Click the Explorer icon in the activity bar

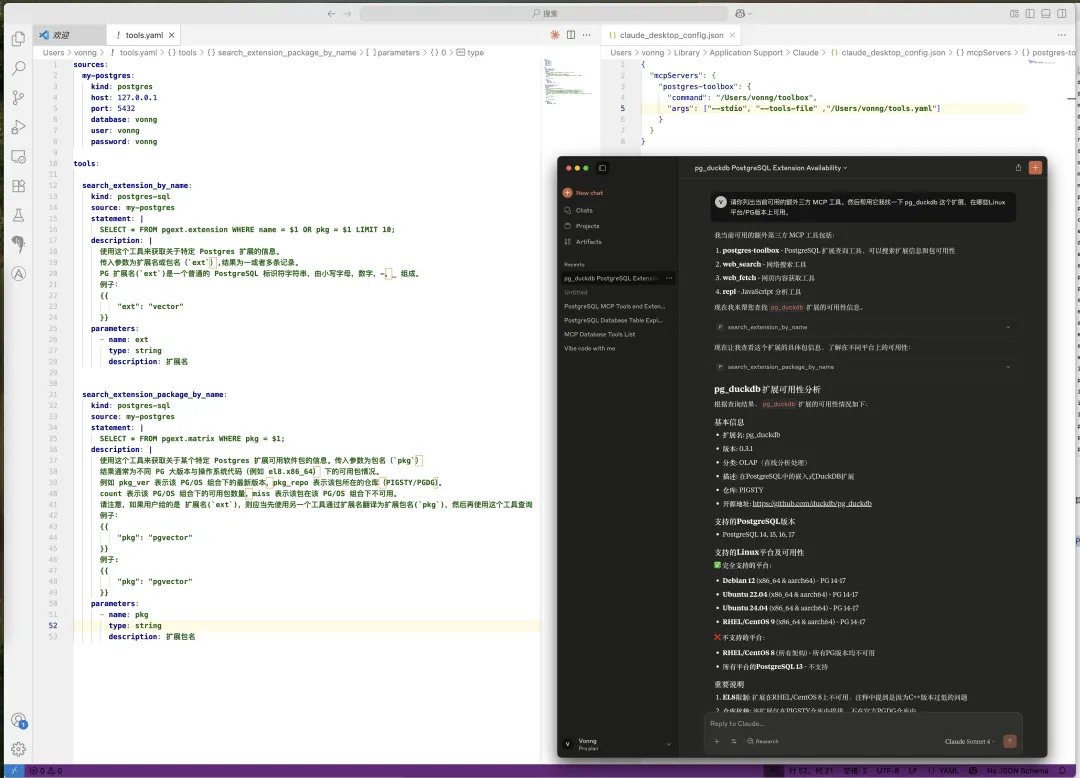point(18,39)
